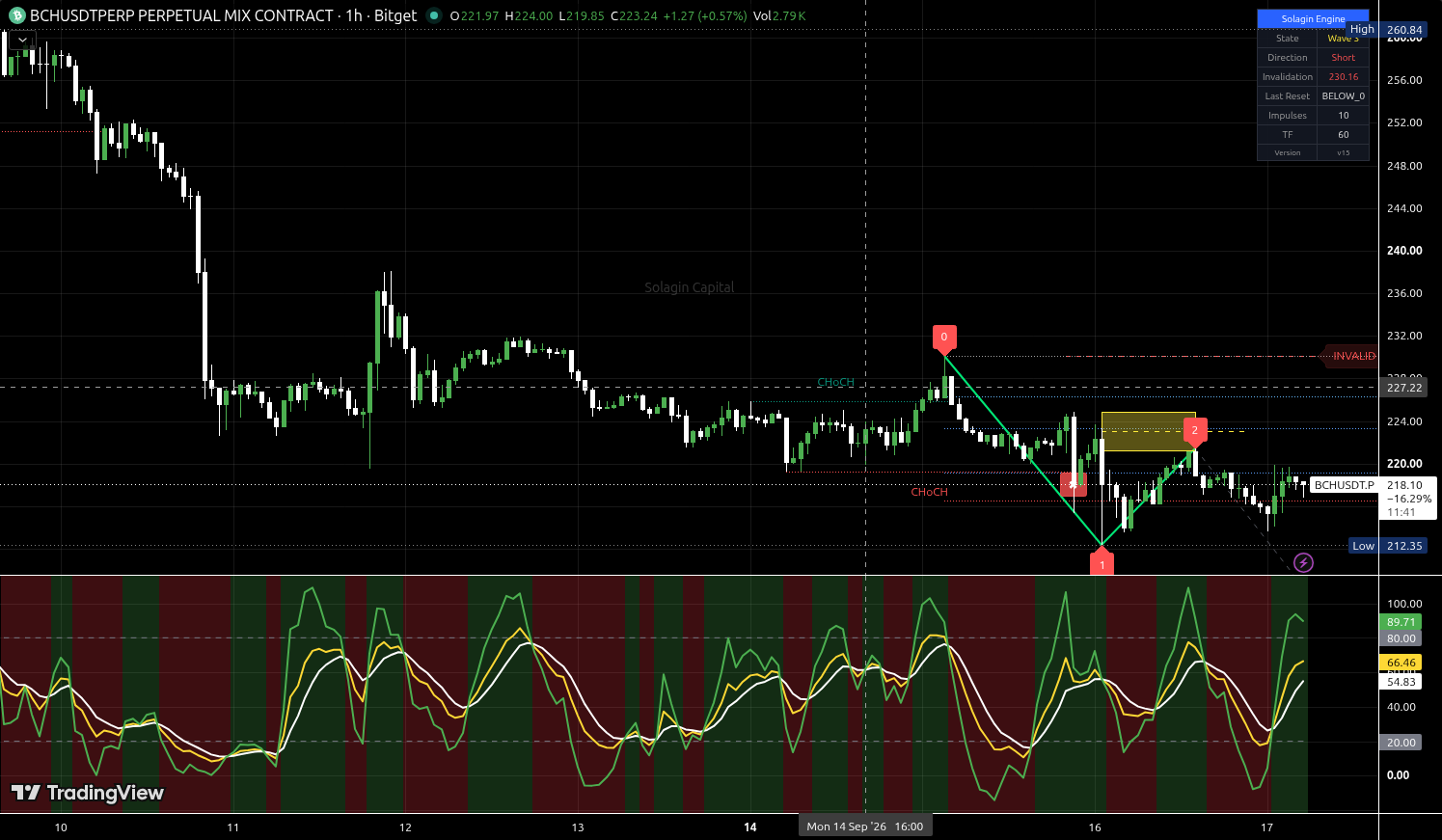Click the white 54.83 oscillator value

(1401, 682)
